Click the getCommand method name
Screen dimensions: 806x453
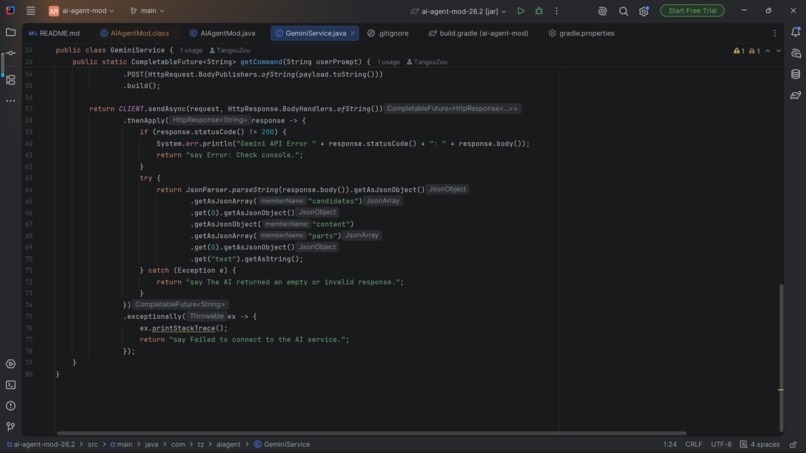(261, 62)
